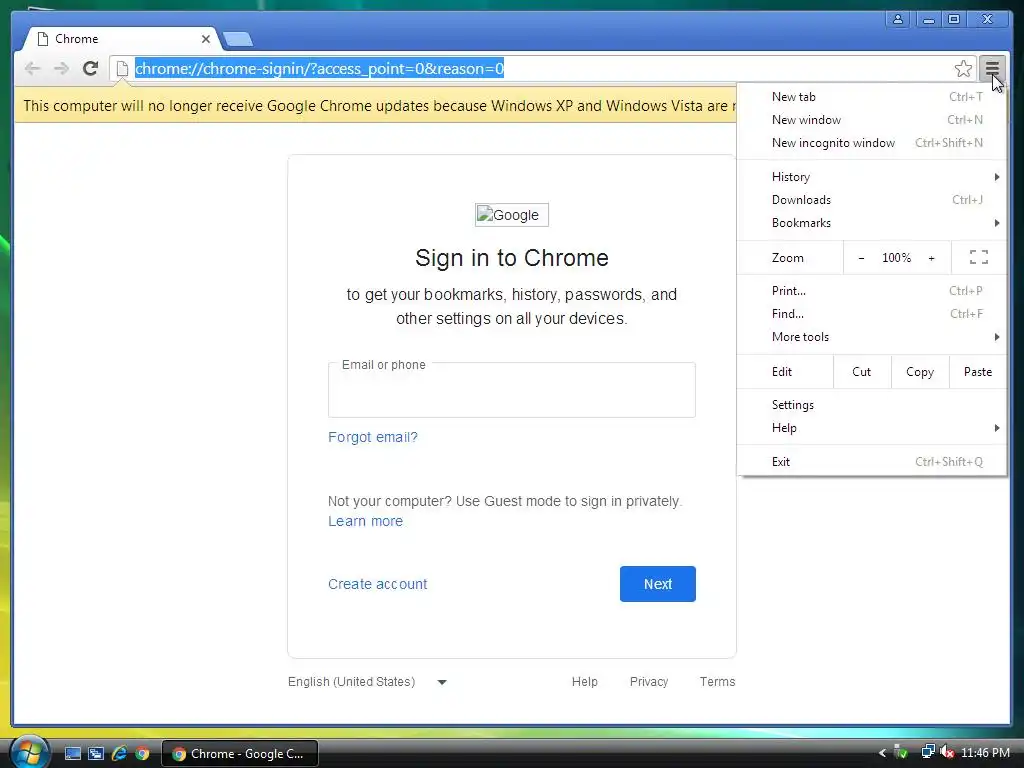Click Copy in the Edit row
Viewport: 1024px width, 768px height.
pos(920,372)
